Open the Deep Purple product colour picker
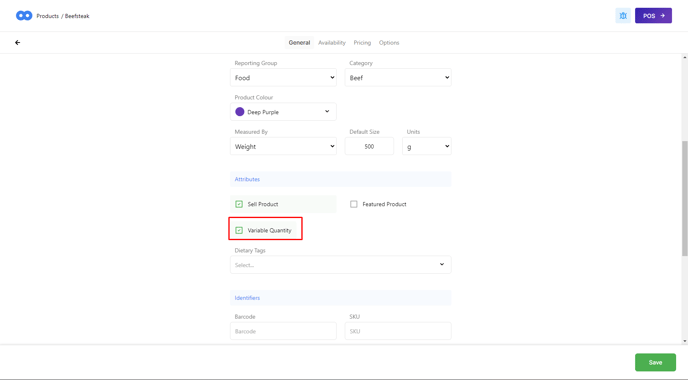Image resolution: width=688 pixels, height=380 pixels. [283, 112]
